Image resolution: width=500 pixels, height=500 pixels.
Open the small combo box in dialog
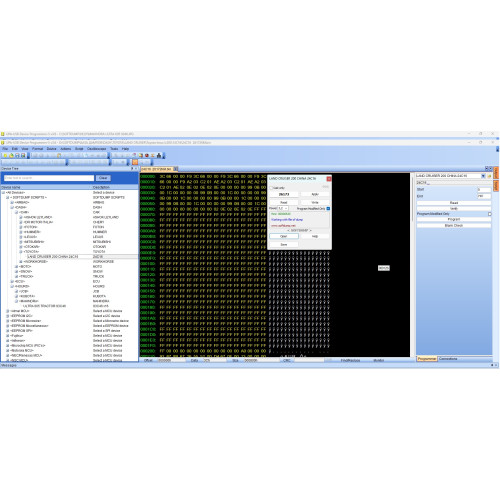283,208
